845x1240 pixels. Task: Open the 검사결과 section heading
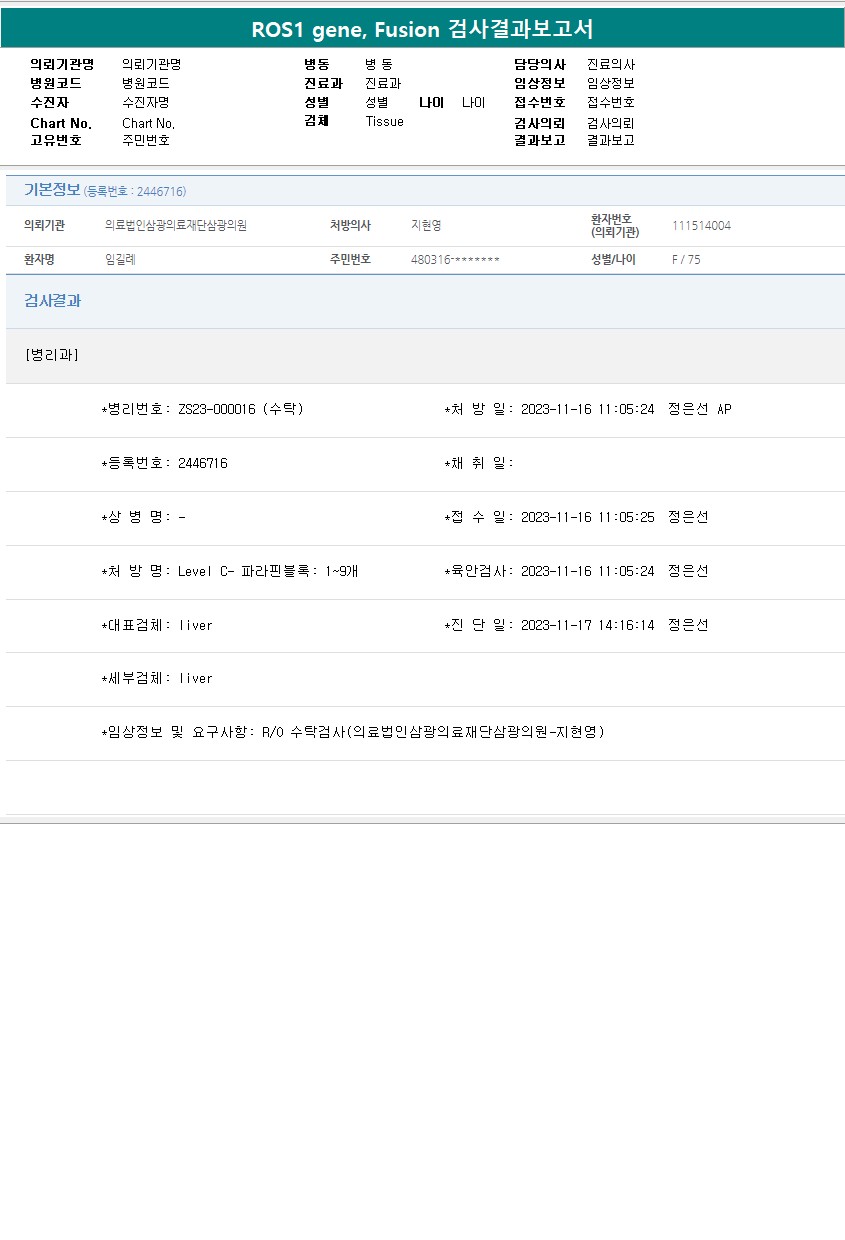[52, 301]
